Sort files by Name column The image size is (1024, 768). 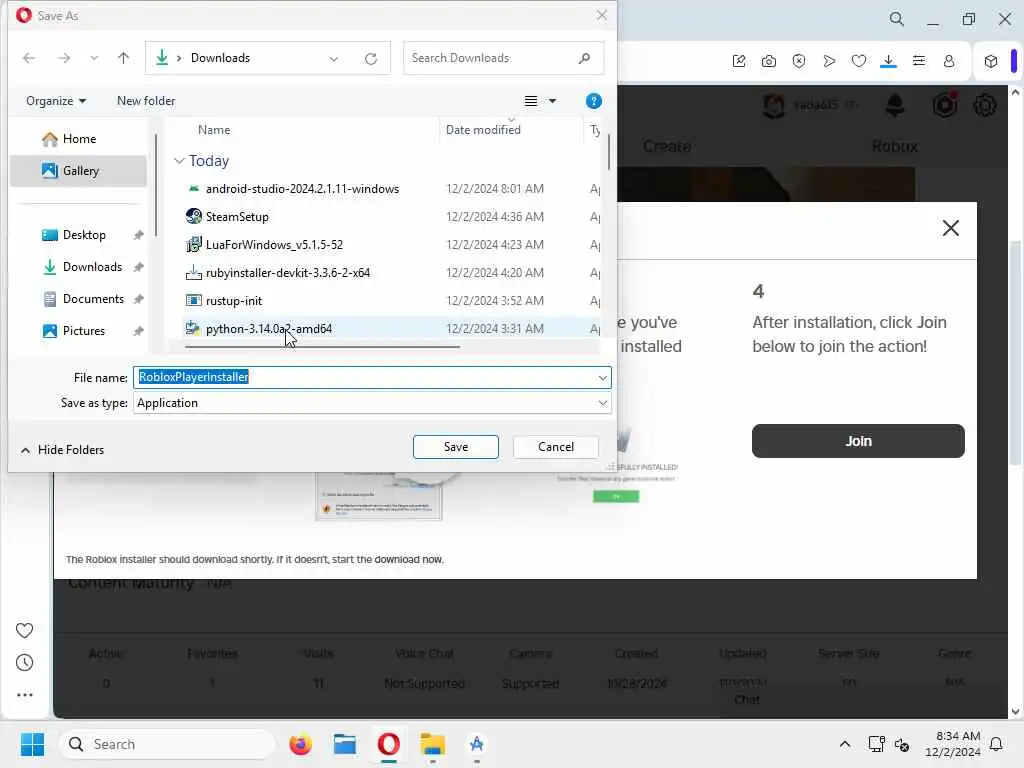(x=214, y=130)
